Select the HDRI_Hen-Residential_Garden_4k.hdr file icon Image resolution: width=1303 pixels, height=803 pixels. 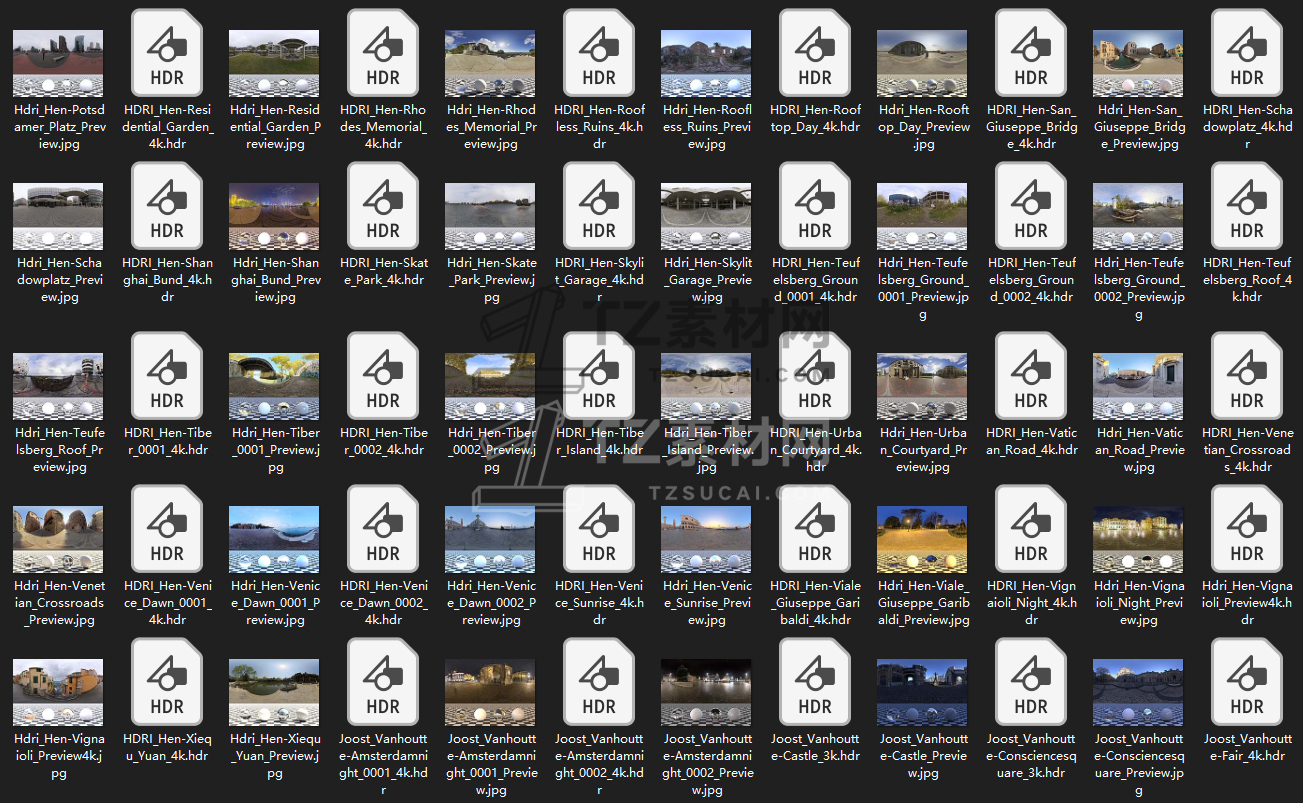tap(167, 54)
